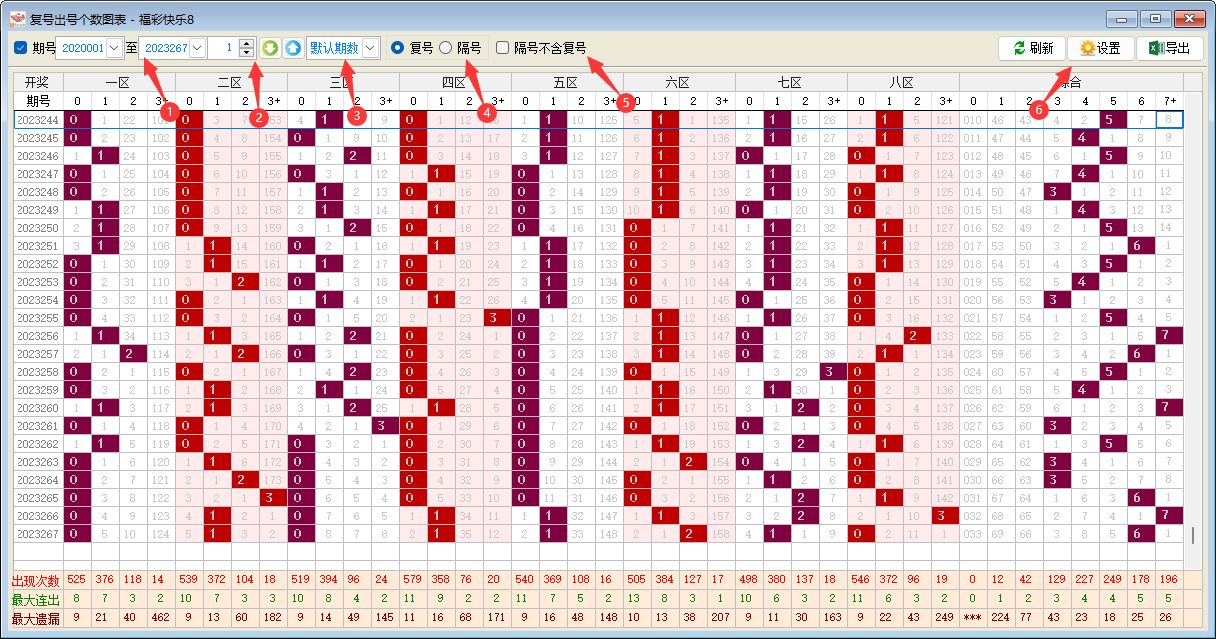The image size is (1216, 639).
Task: Click the green down arrow icon
Action: (x=270, y=48)
